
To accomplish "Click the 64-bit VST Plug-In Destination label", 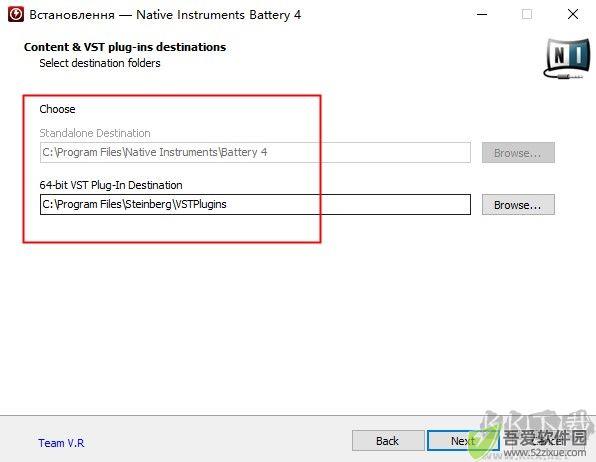I will [111, 185].
